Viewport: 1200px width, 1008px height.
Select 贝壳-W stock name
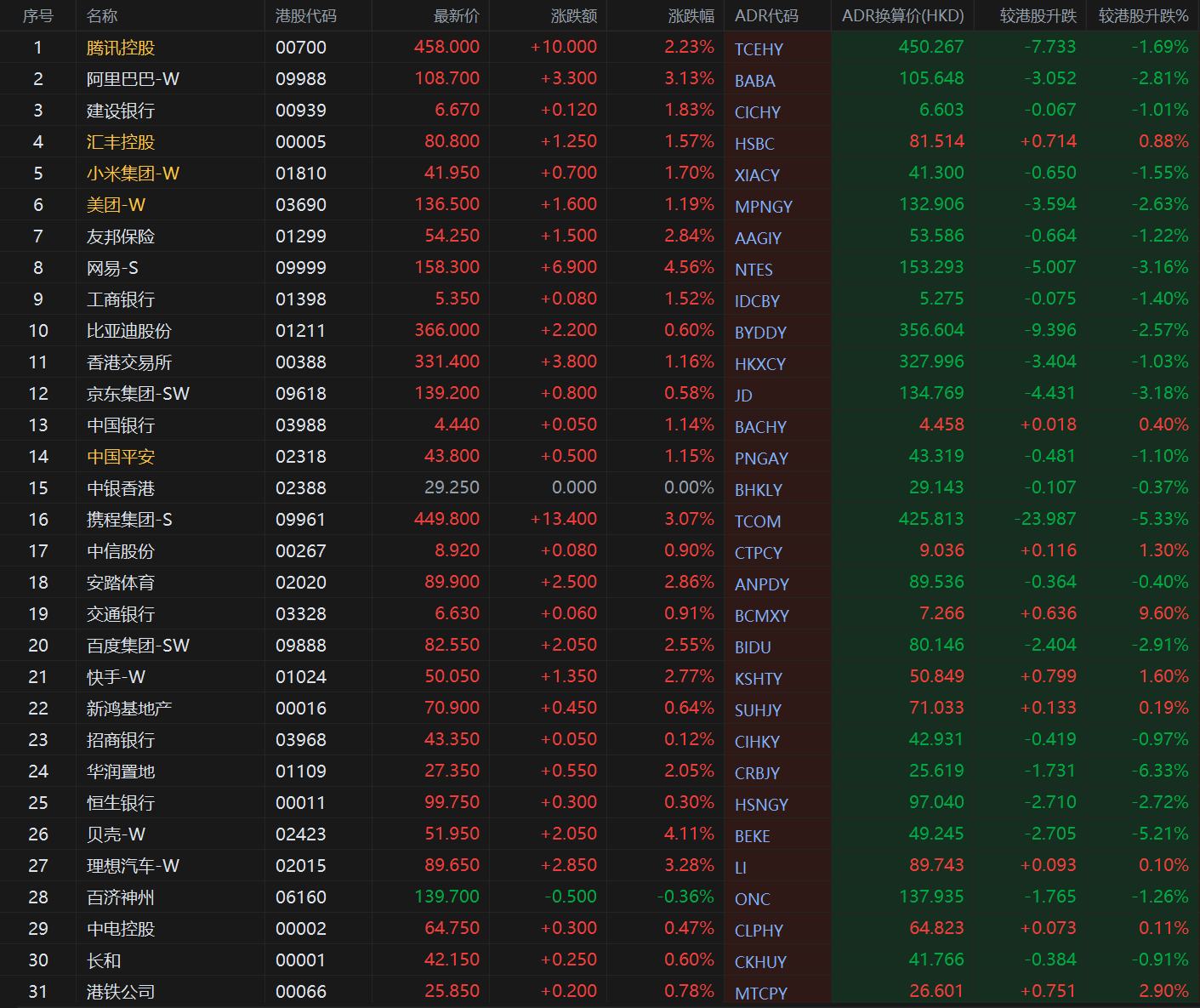(x=116, y=834)
